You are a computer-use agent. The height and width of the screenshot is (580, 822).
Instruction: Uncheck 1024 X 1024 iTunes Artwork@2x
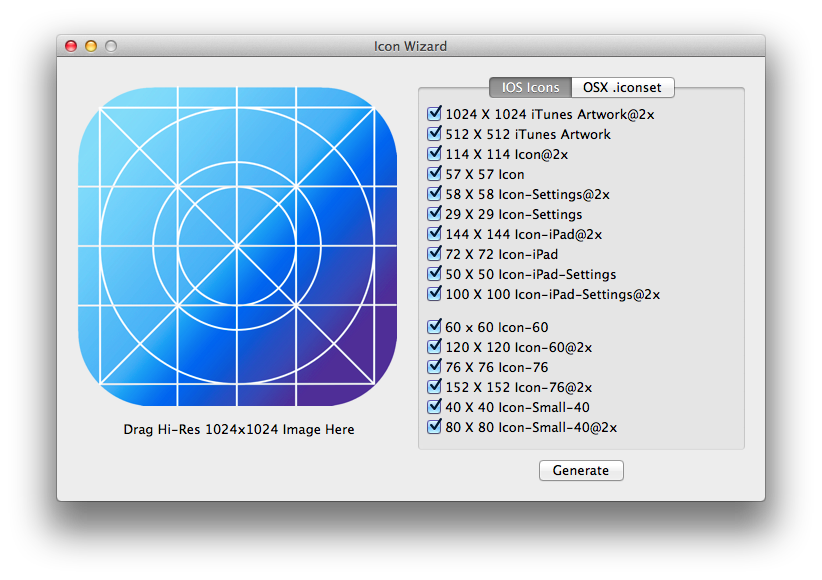point(434,114)
